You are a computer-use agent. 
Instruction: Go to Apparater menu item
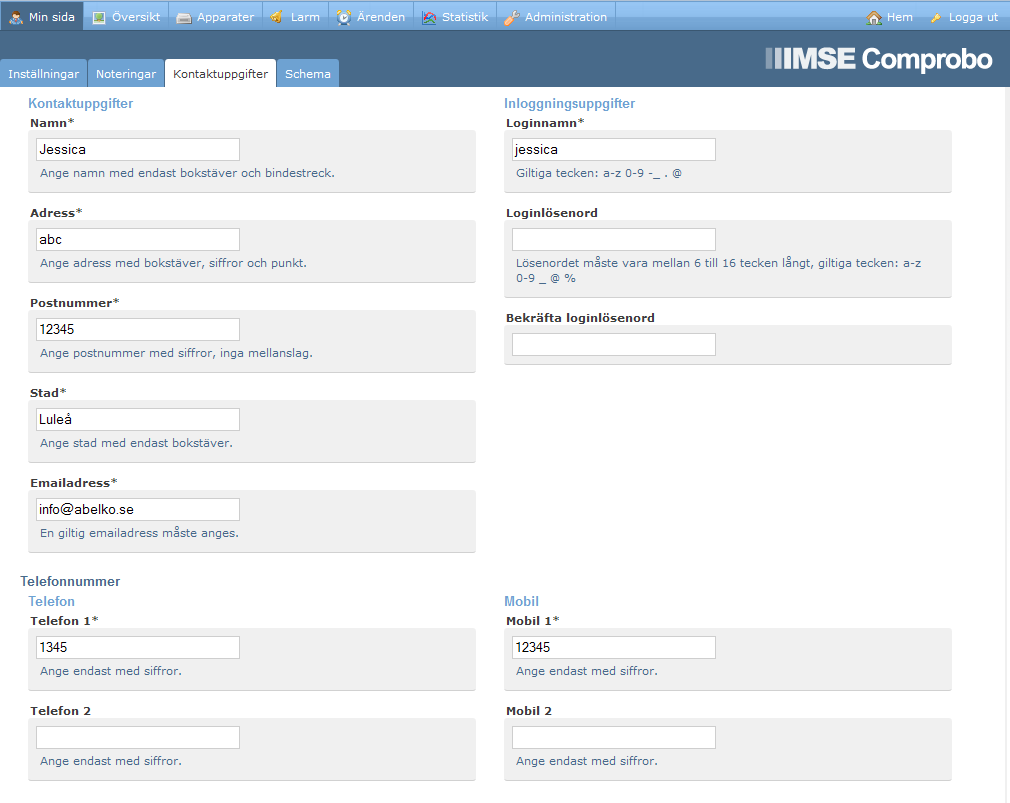point(216,17)
